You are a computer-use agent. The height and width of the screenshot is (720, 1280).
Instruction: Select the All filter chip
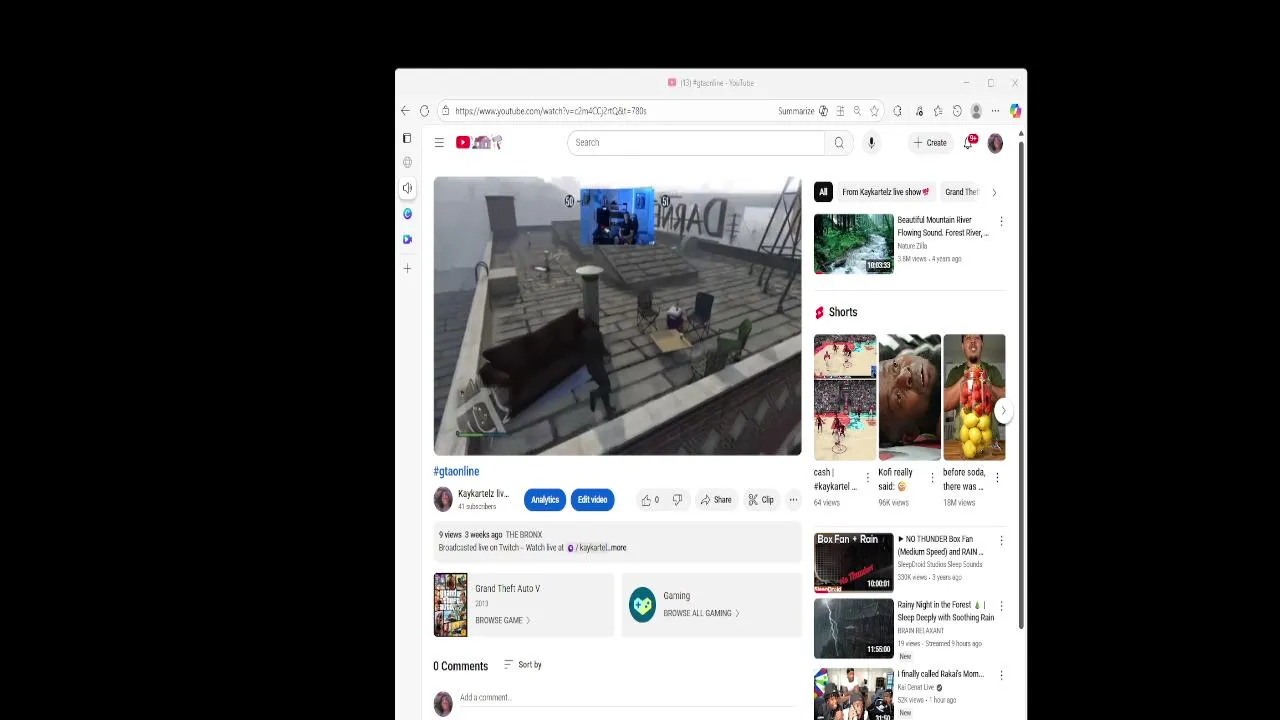(823, 192)
